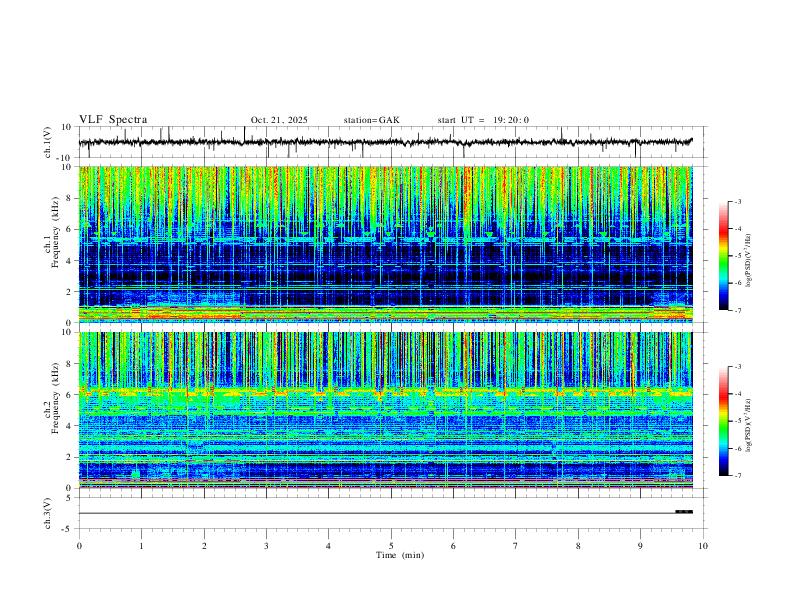Click time axis tick label '5'
Image resolution: width=792 pixels, height=612 pixels.
[x=391, y=546]
